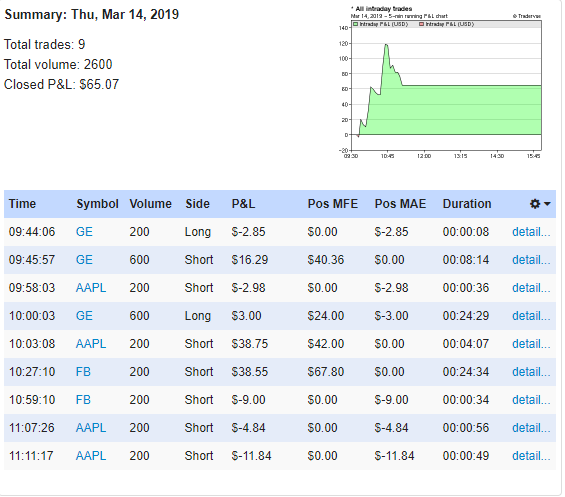Select the duration 00:24:34

click(466, 372)
